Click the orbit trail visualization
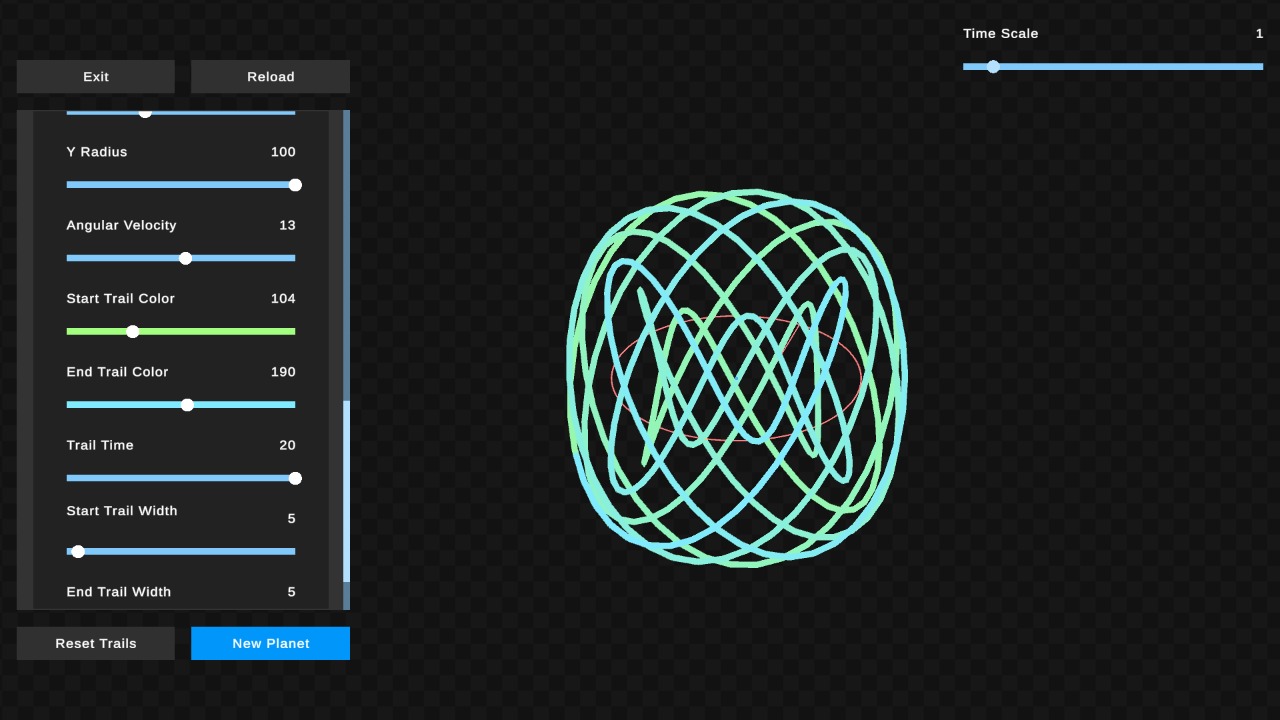1280x720 pixels. pyautogui.click(x=737, y=378)
